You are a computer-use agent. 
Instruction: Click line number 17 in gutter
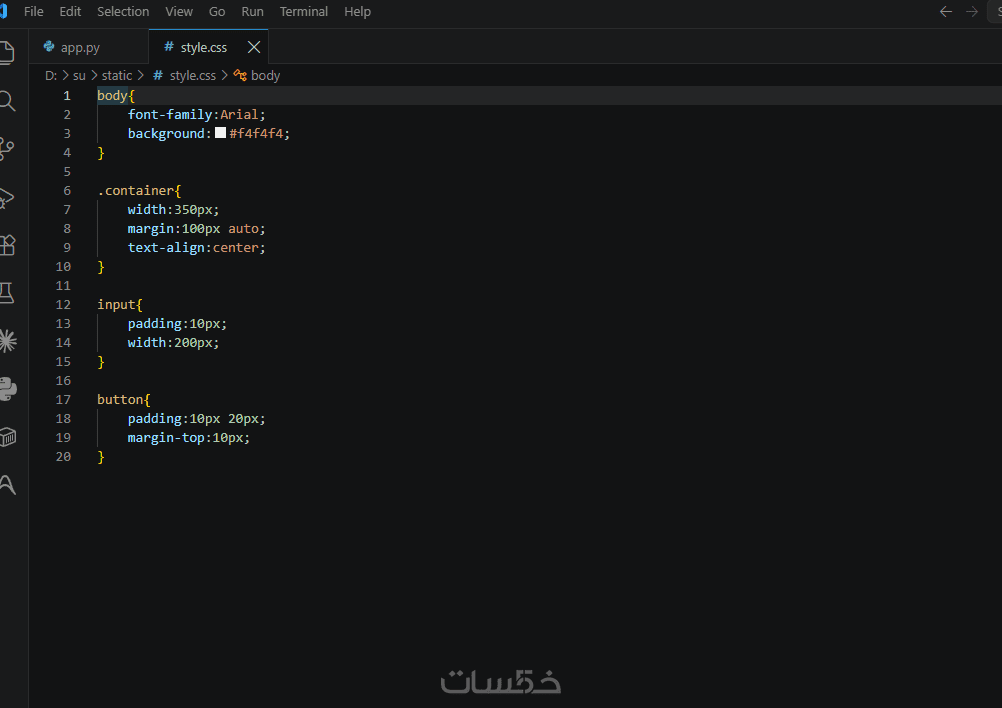[63, 399]
